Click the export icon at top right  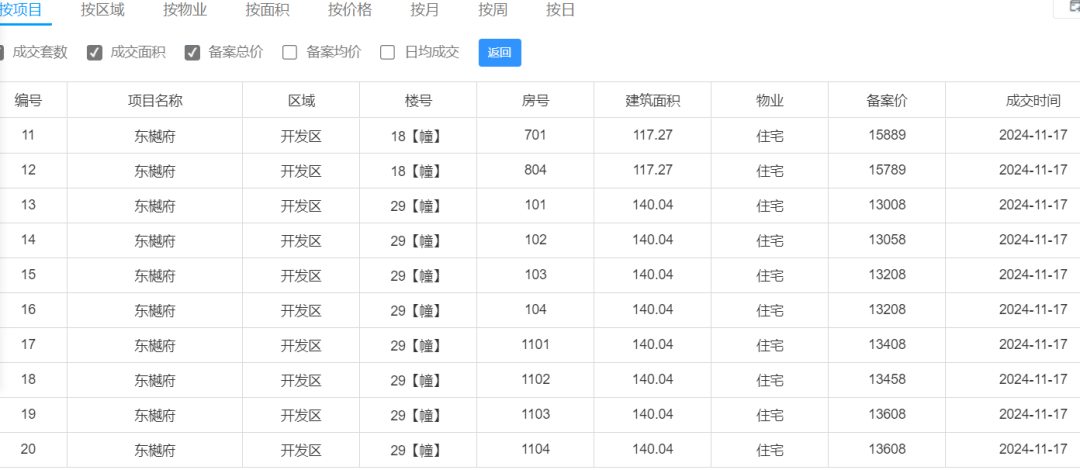pyautogui.click(x=1073, y=7)
